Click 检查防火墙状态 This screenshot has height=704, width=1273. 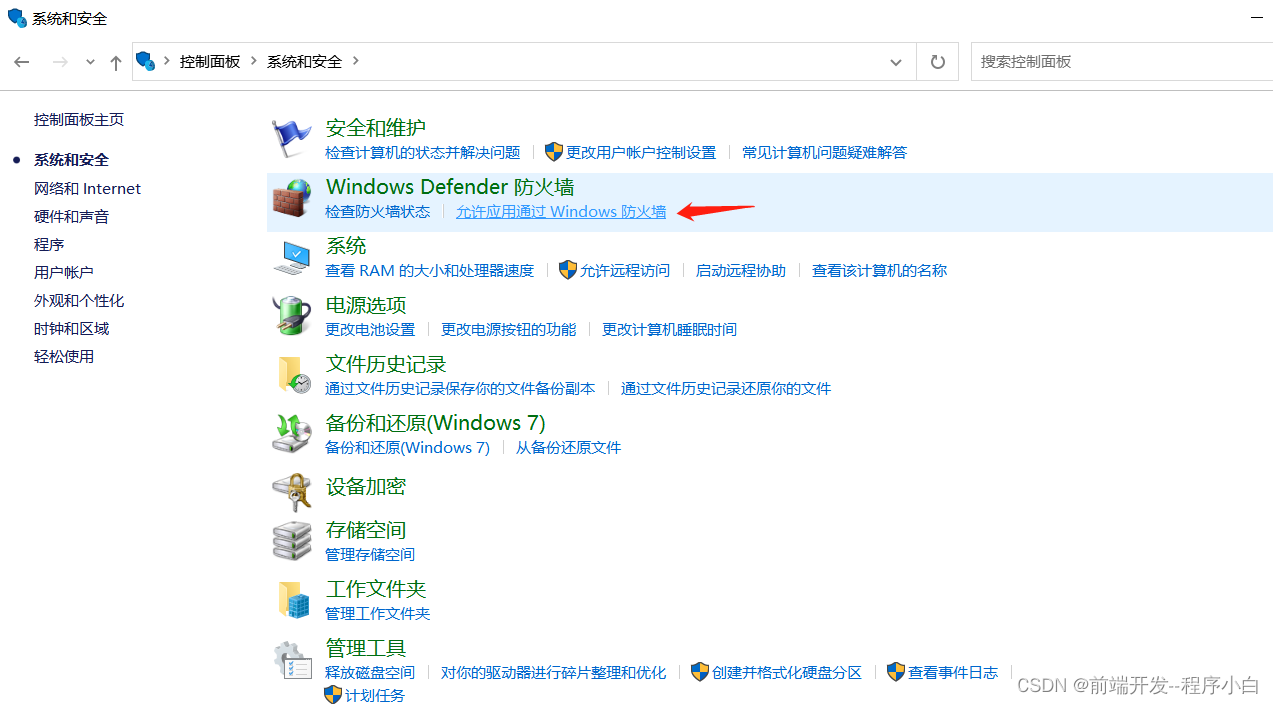(378, 211)
